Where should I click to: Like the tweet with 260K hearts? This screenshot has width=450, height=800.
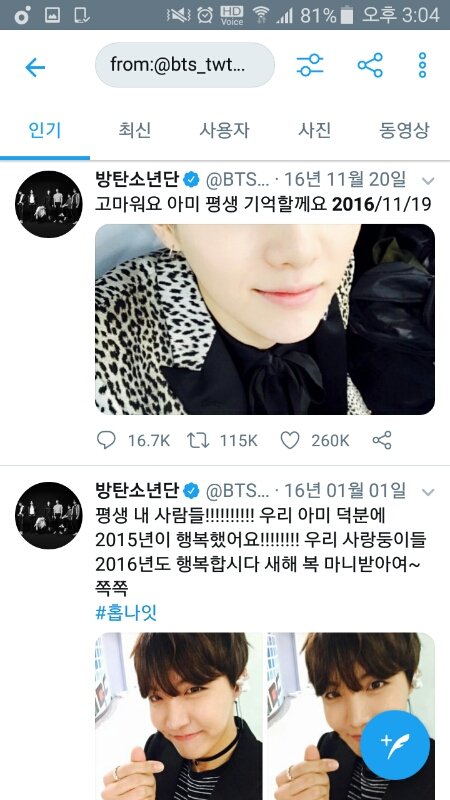pos(290,440)
